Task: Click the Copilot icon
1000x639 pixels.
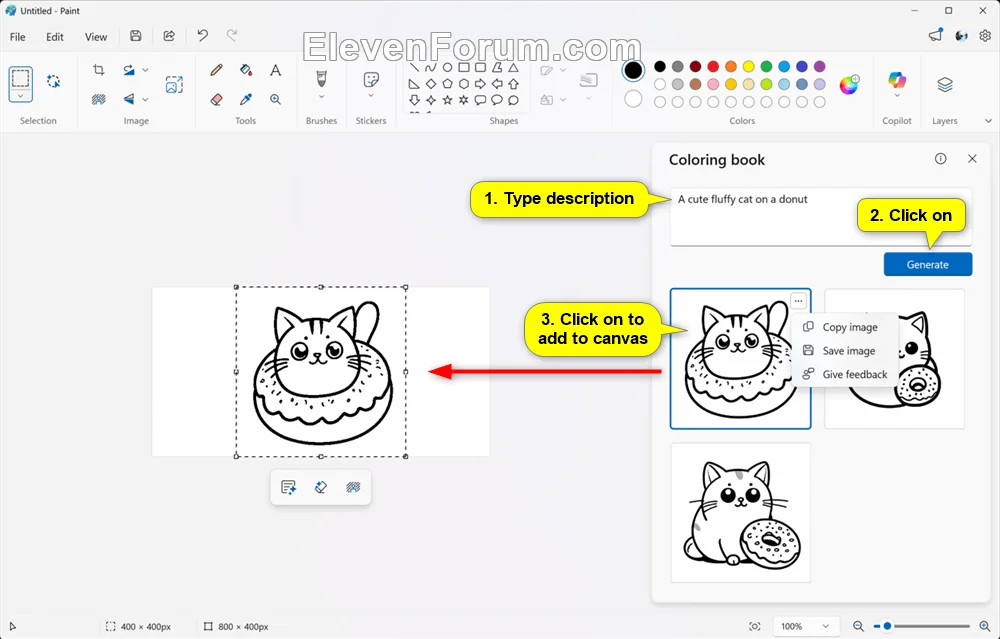Action: click(x=897, y=80)
